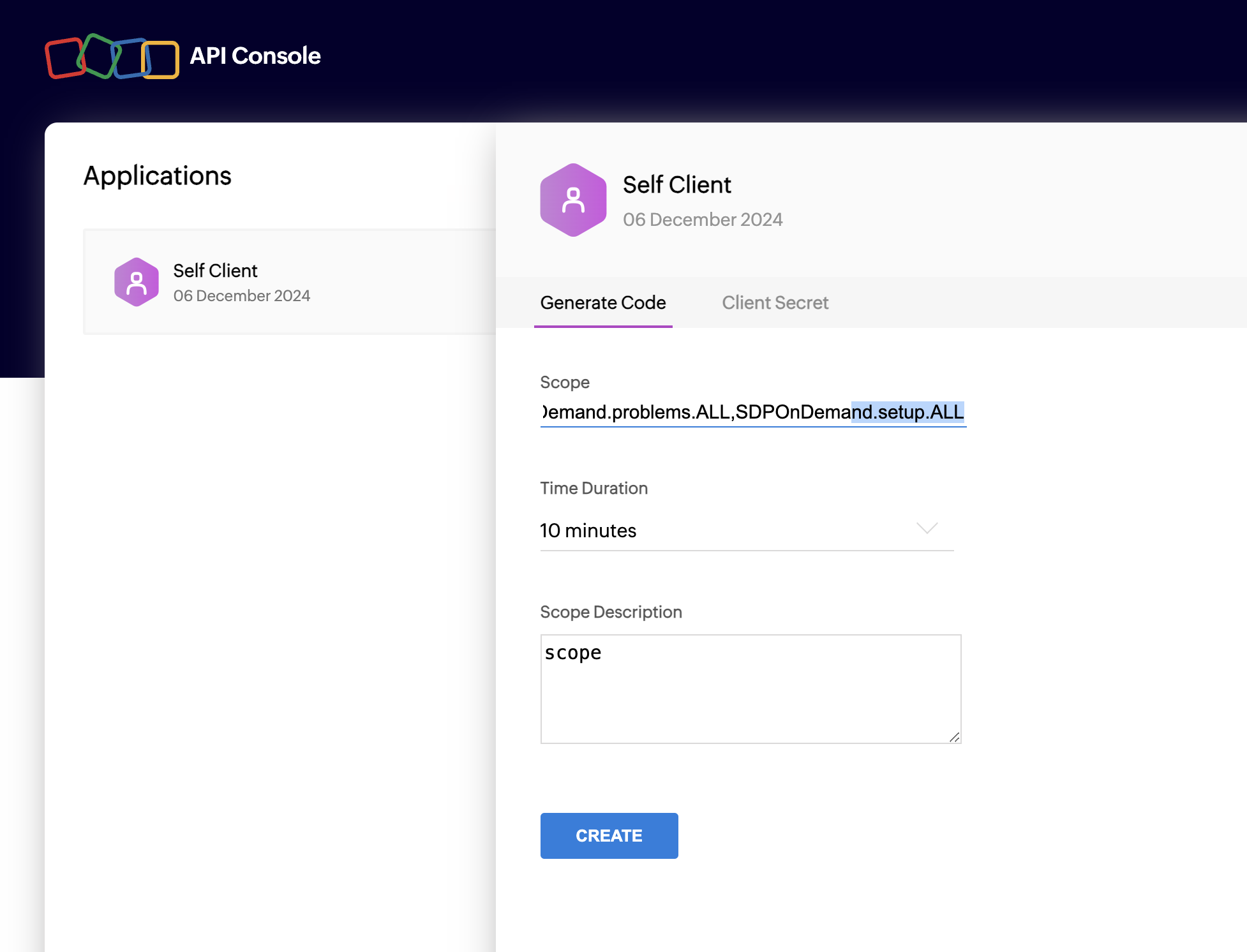This screenshot has height=952, width=1247.
Task: Click the Applications heading
Action: tap(157, 175)
